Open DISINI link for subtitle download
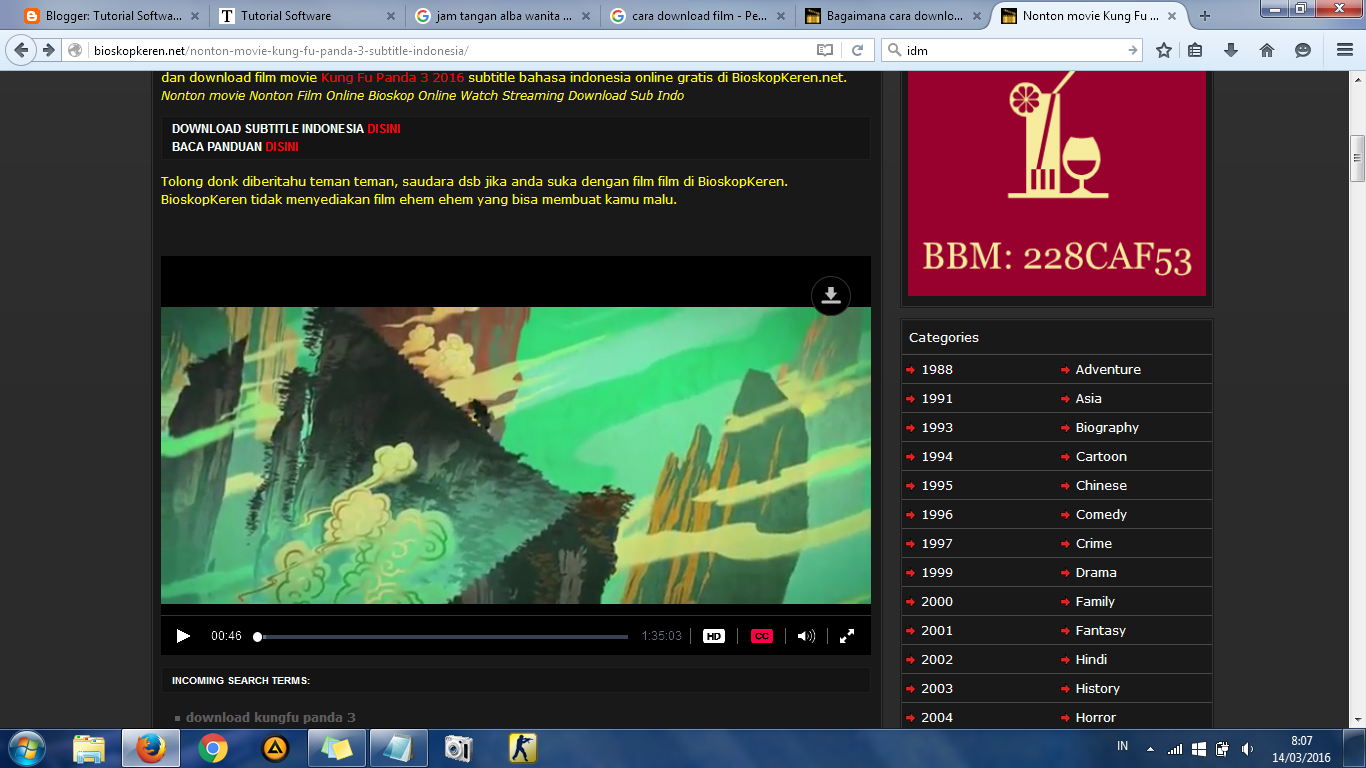Image resolution: width=1366 pixels, height=768 pixels. coord(384,129)
